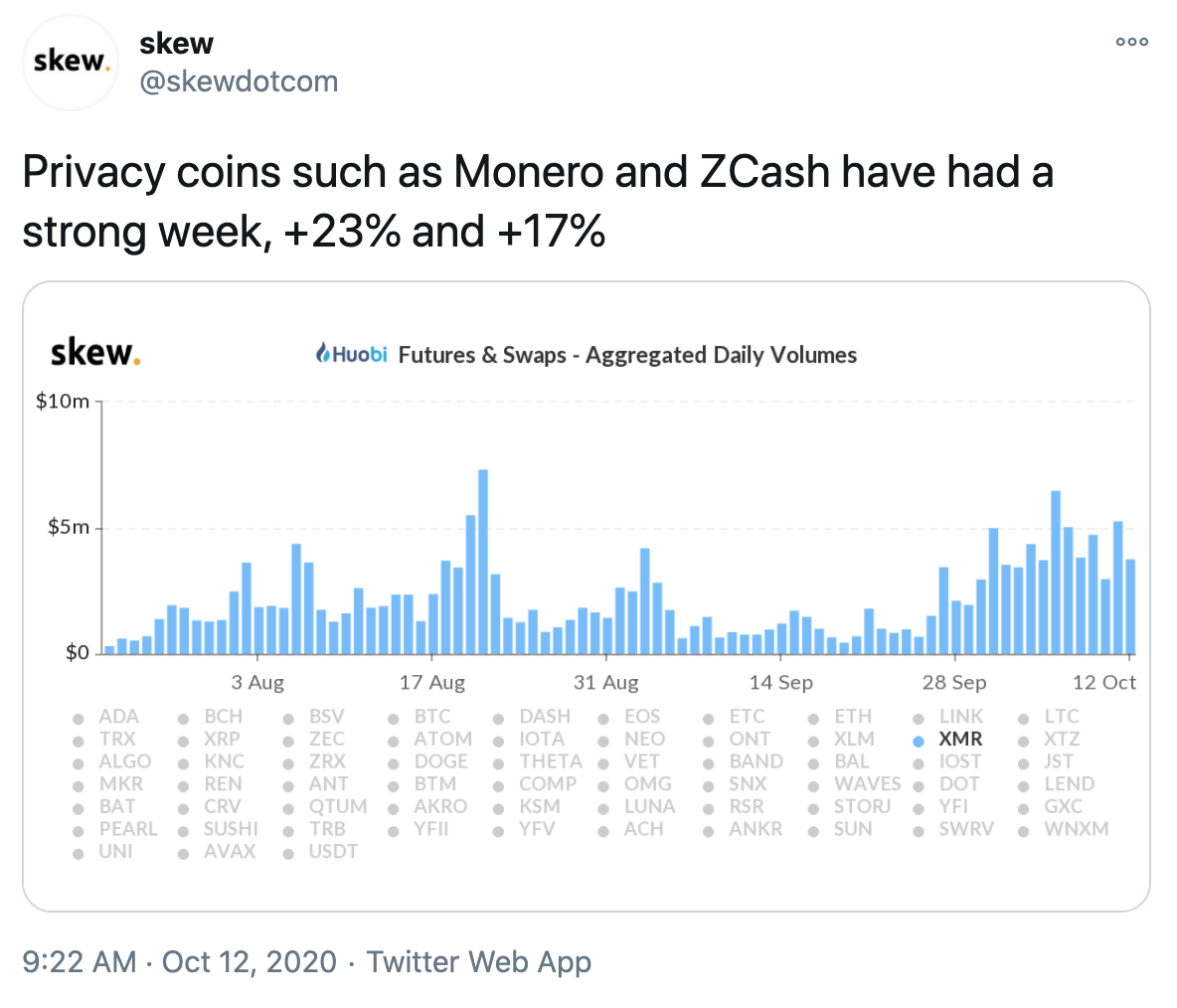Image resolution: width=1177 pixels, height=1008 pixels.
Task: Enable the WNXM legend entry
Action: point(1076,829)
